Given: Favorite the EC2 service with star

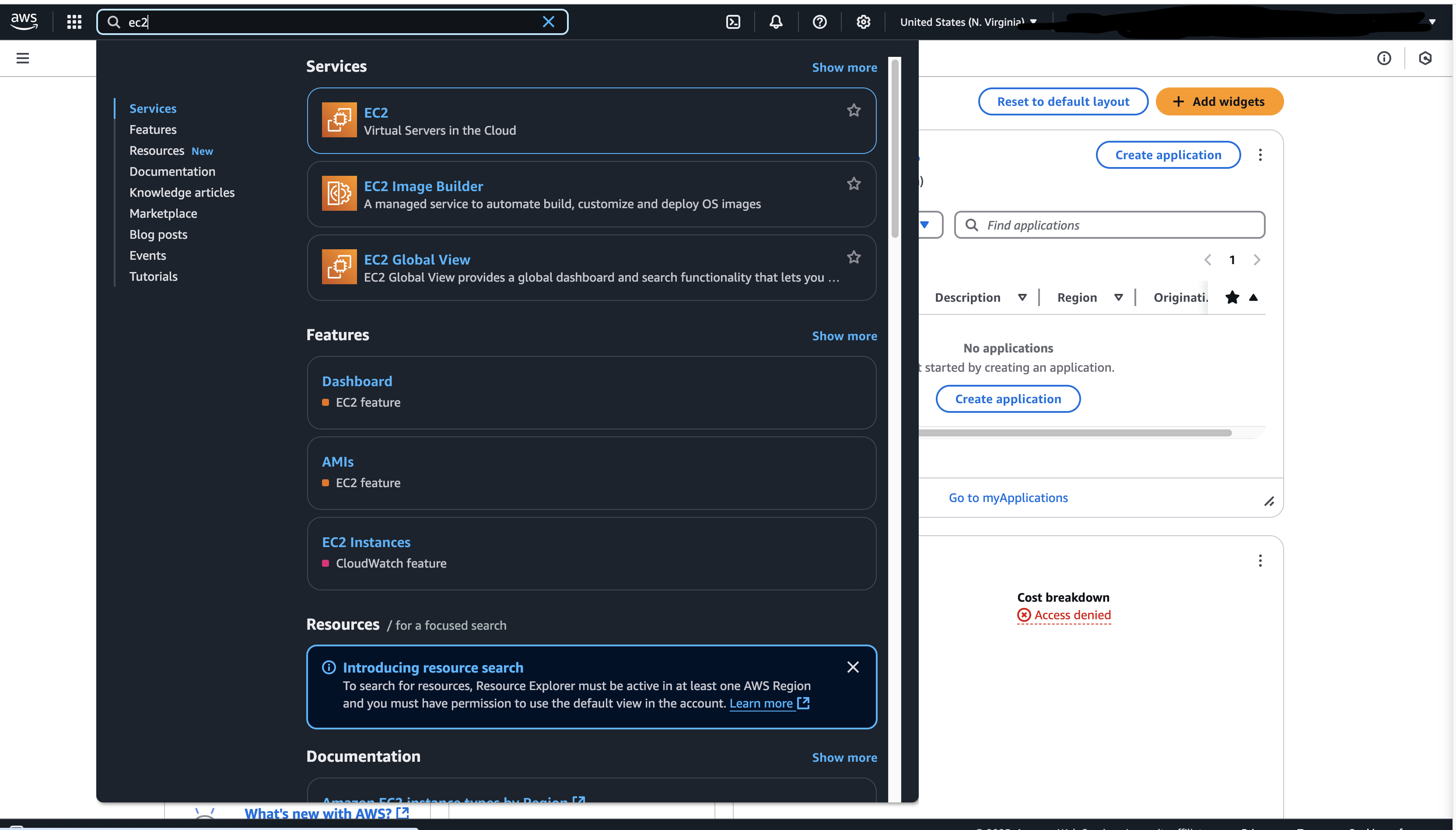Looking at the screenshot, I should tap(853, 110).
